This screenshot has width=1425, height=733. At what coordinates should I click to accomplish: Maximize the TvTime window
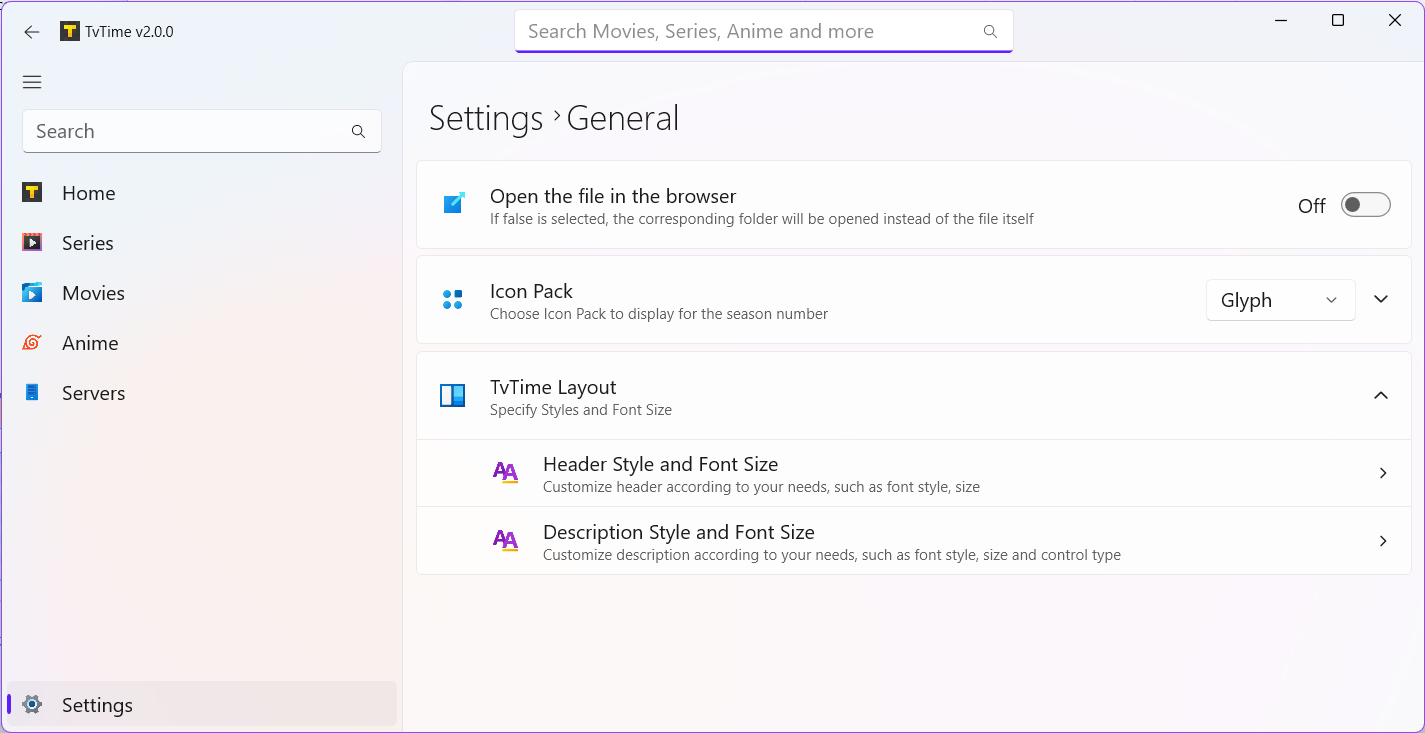1338,20
